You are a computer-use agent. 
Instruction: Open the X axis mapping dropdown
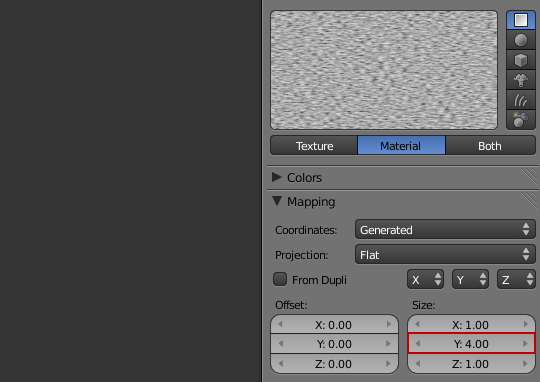point(425,279)
